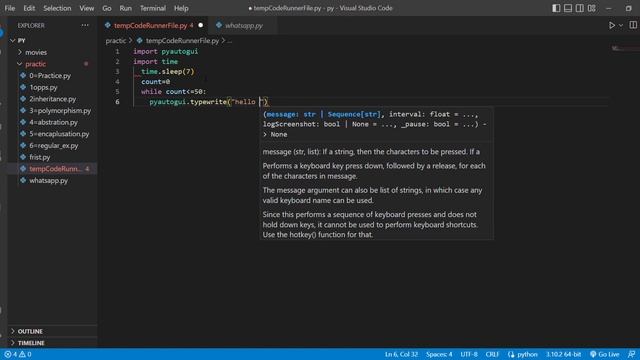Image resolution: width=640 pixels, height=360 pixels.
Task: Click on time.sleep(7) code line
Action: point(168,71)
